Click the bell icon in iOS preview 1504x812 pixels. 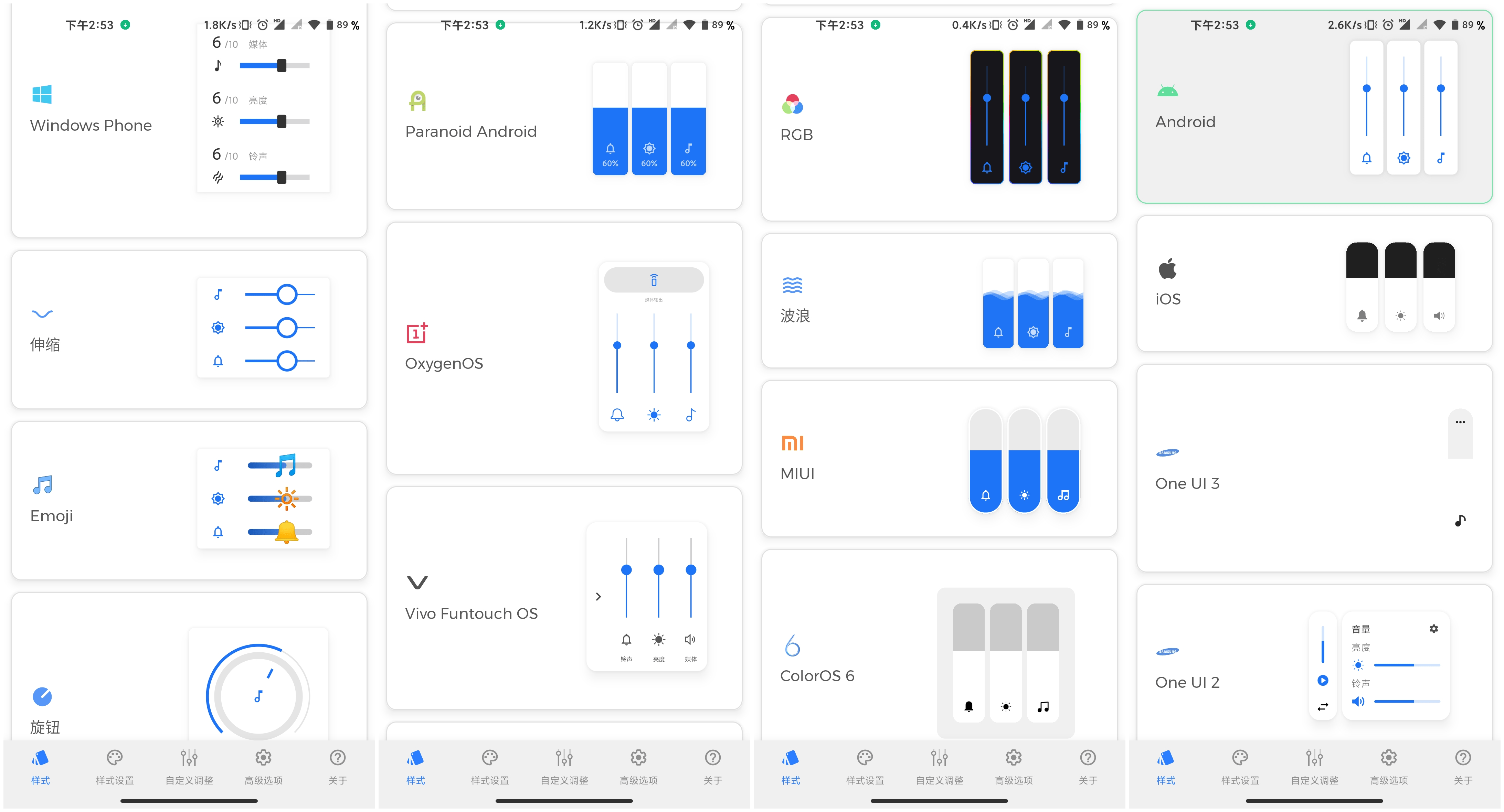pyautogui.click(x=1362, y=316)
